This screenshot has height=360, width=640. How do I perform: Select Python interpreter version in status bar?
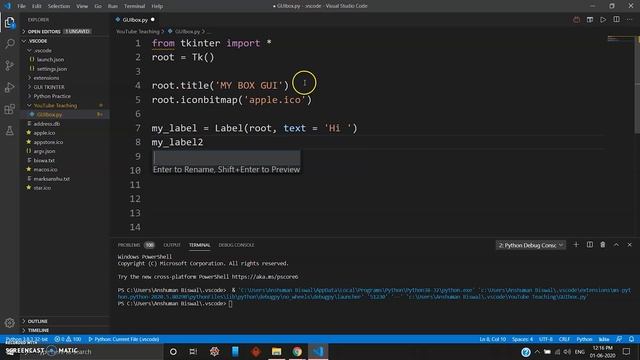coord(27,339)
